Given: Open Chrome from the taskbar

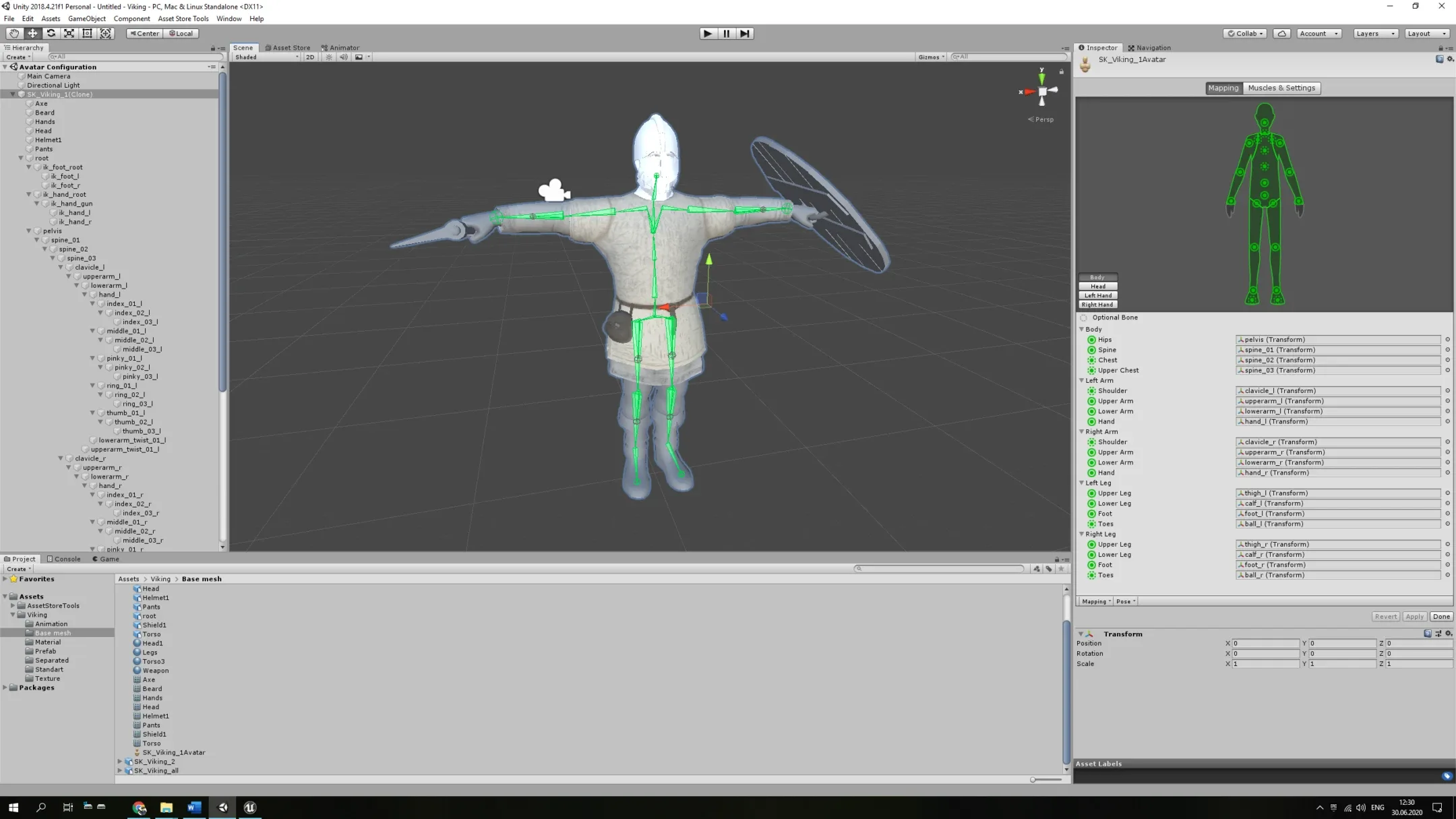Looking at the screenshot, I should (x=140, y=807).
